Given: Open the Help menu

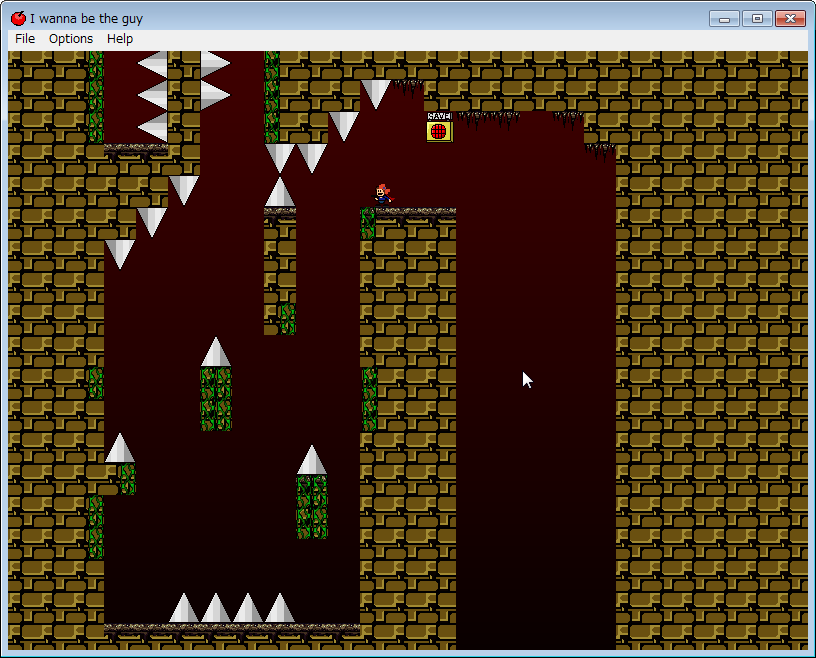Looking at the screenshot, I should [120, 39].
